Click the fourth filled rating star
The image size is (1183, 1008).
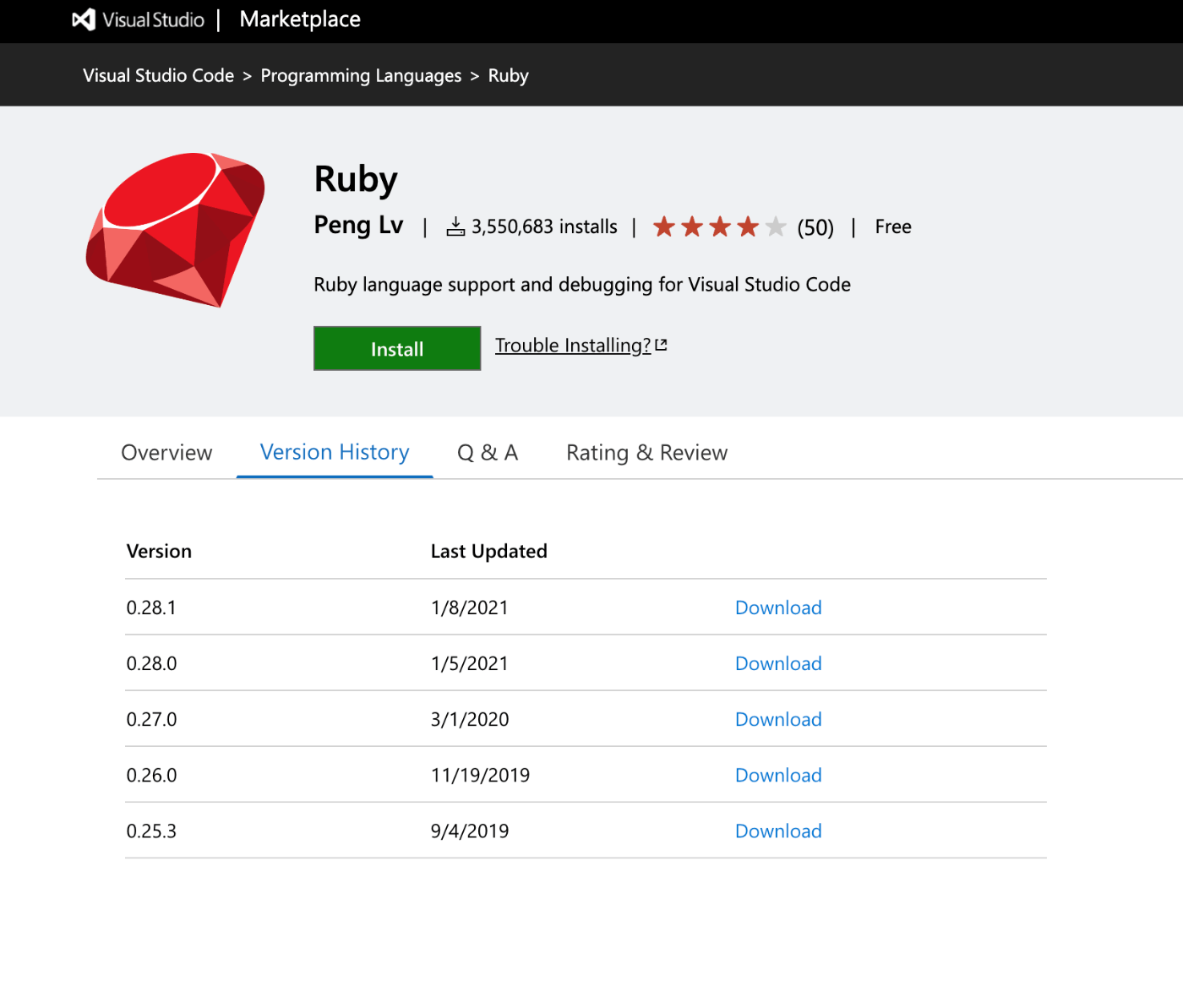click(748, 226)
